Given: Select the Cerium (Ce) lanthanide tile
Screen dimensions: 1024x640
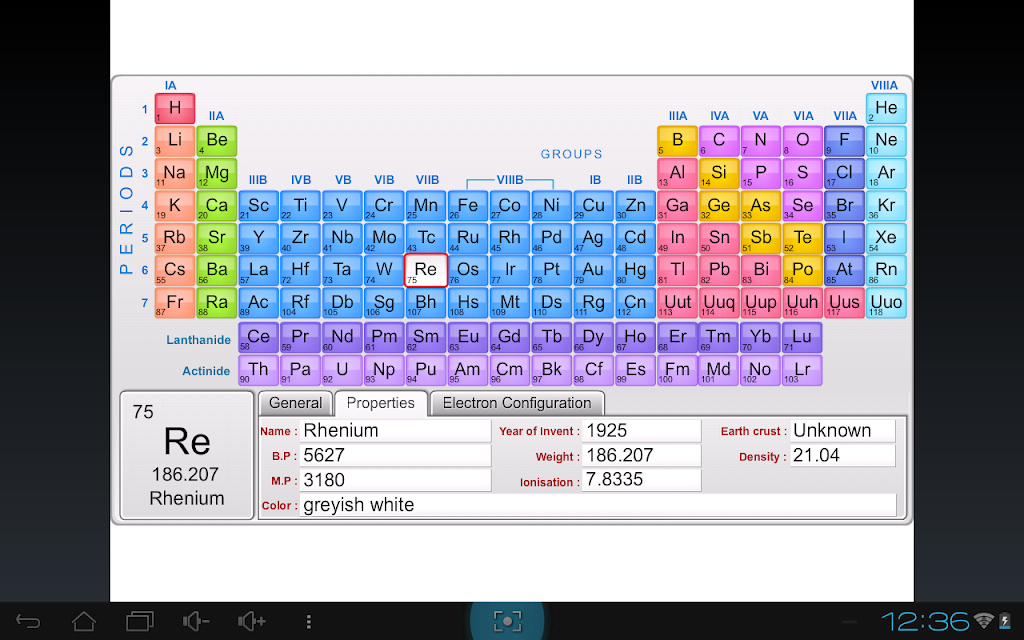Looking at the screenshot, I should click(258, 338).
